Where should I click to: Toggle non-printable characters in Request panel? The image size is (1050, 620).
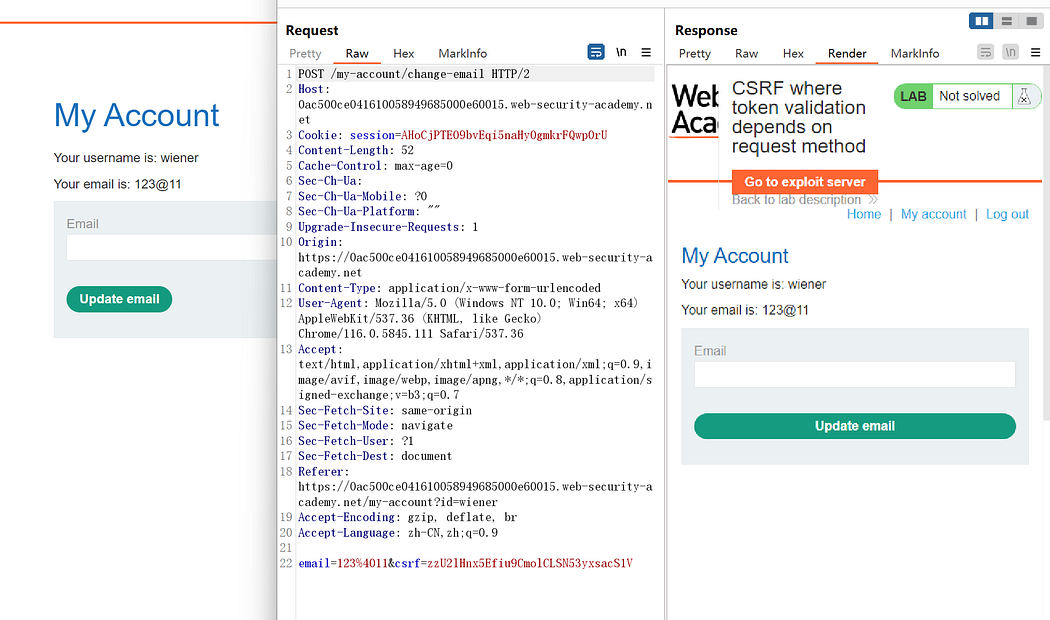coord(621,52)
